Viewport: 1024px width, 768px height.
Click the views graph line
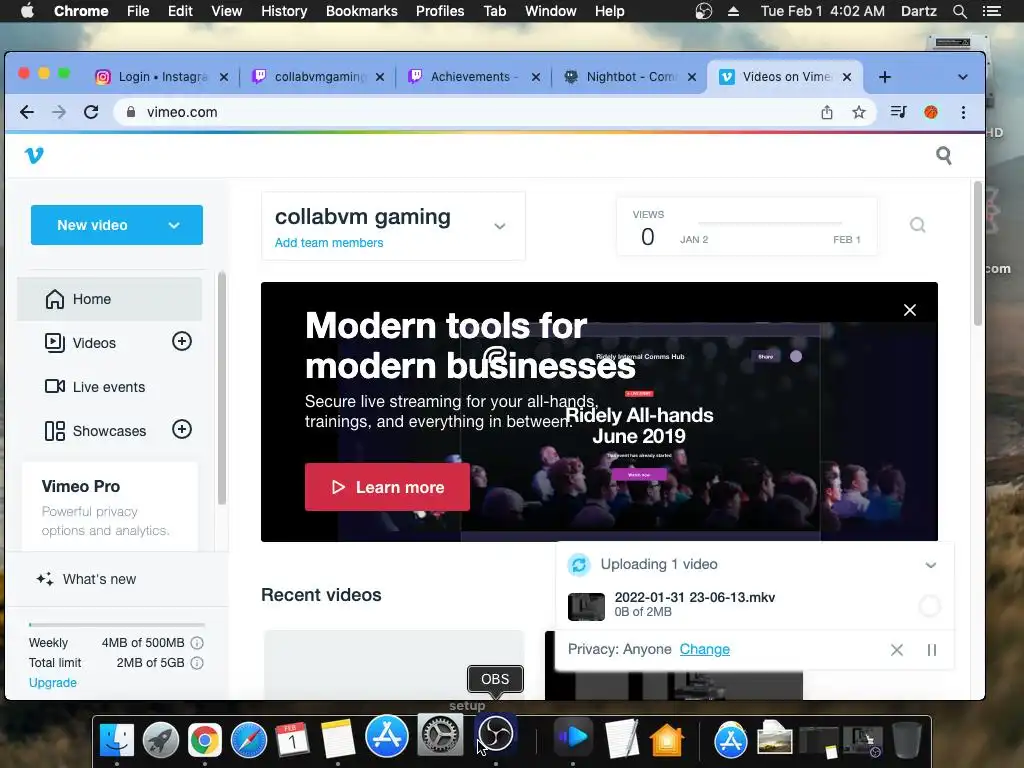pyautogui.click(x=770, y=223)
